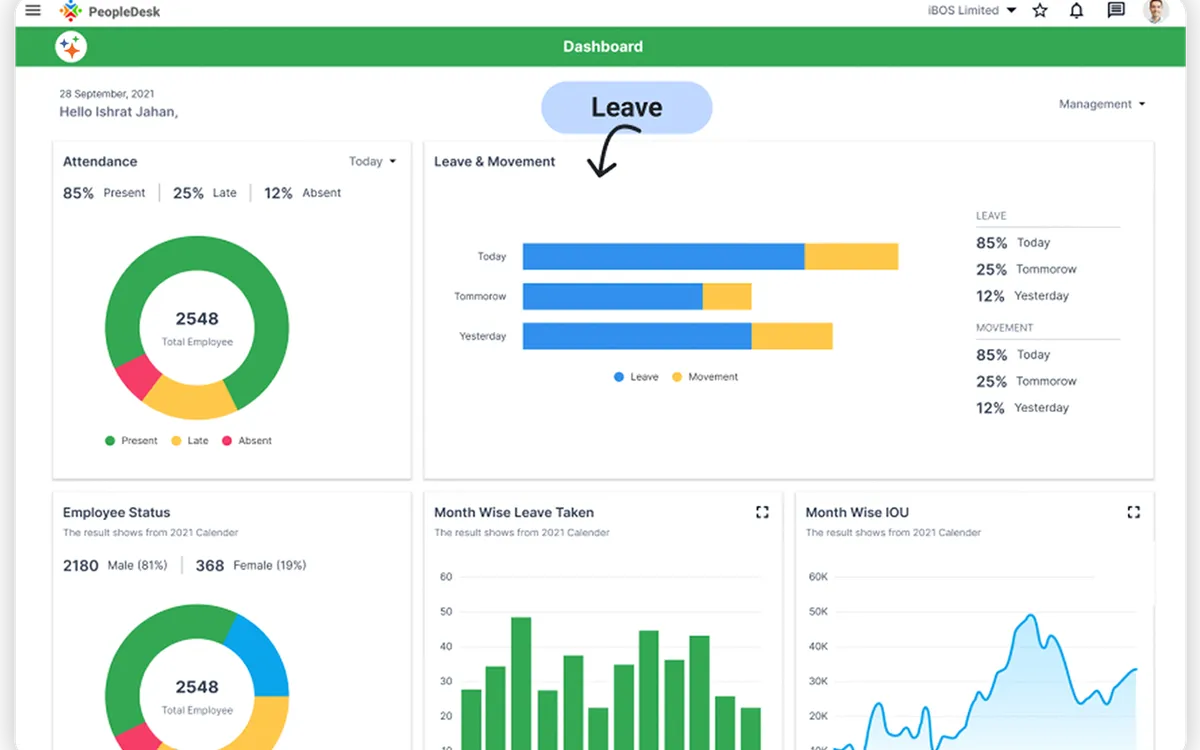Click the yellow Movement bar for Today
The width and height of the screenshot is (1200, 750).
(852, 257)
